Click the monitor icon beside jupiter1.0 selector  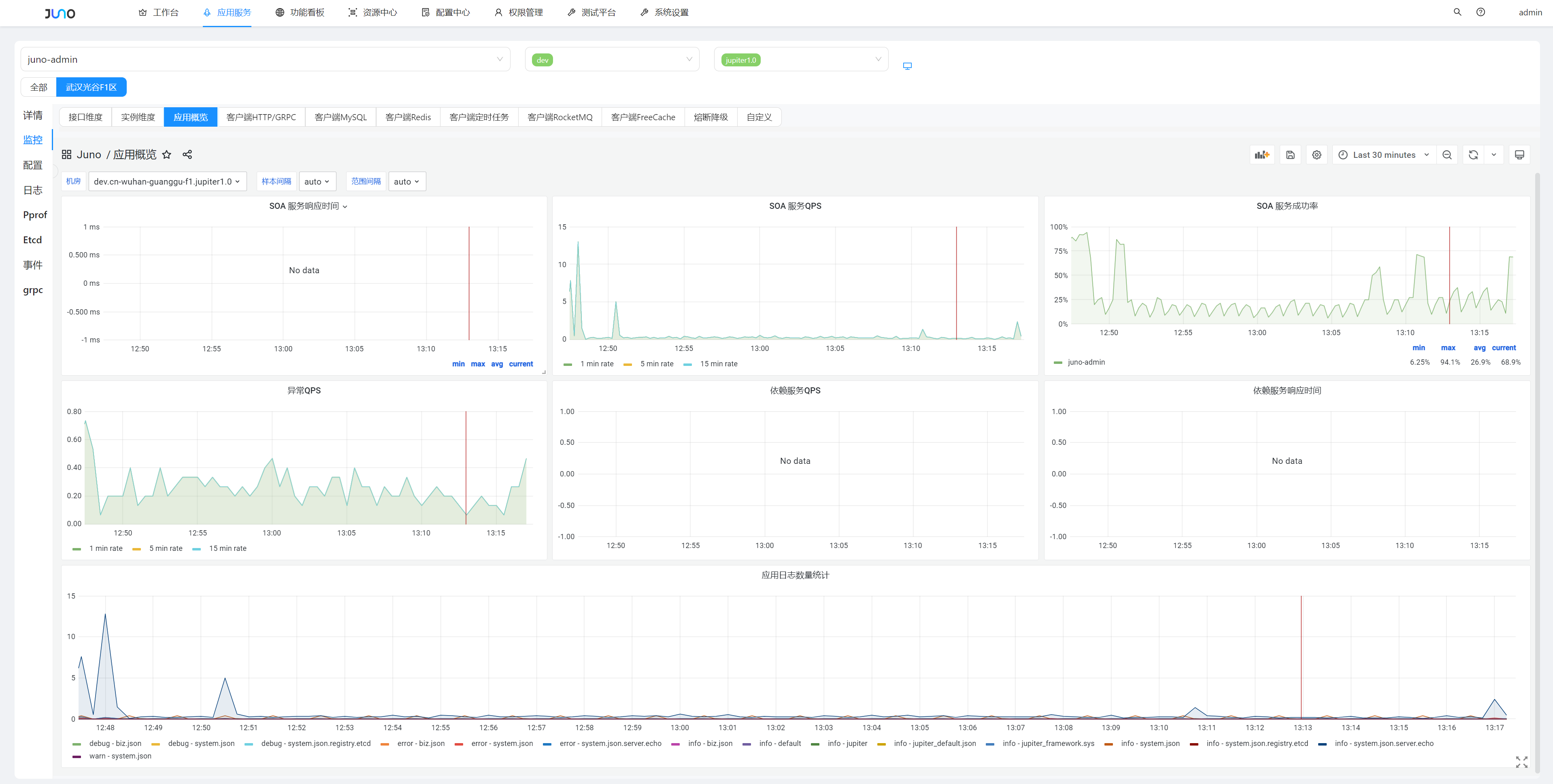coord(907,66)
